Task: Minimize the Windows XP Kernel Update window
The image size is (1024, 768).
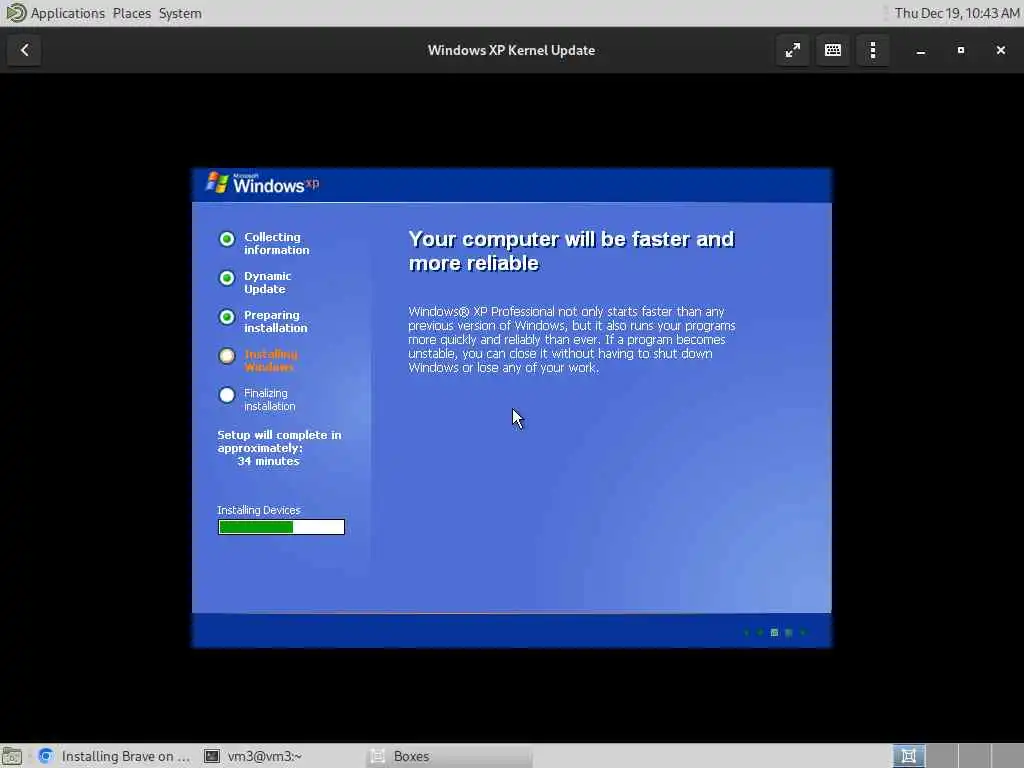Action: (x=921, y=50)
